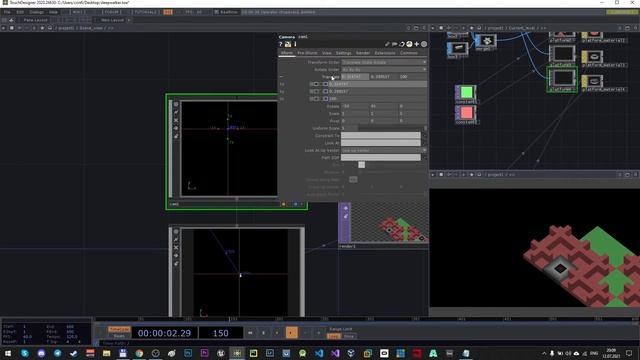
Task: Click the highlighted orange play button
Action: tap(291, 333)
